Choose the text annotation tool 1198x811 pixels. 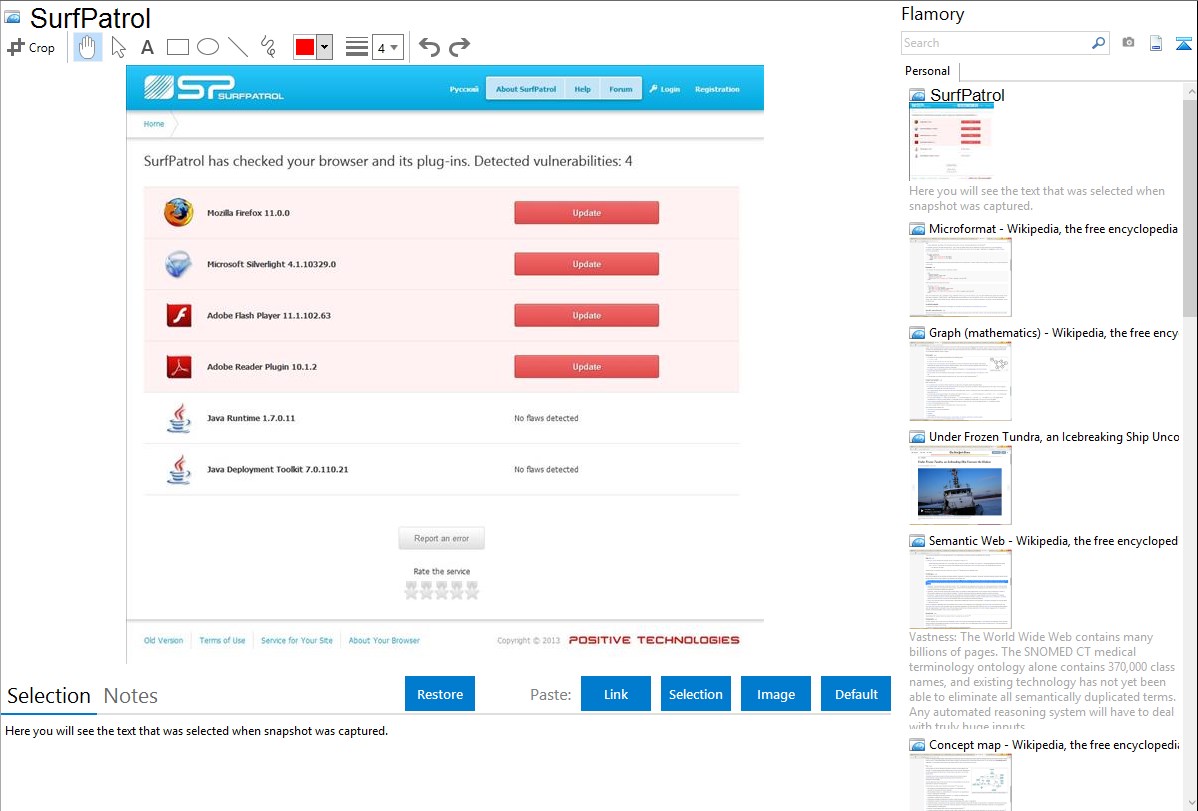[x=147, y=47]
